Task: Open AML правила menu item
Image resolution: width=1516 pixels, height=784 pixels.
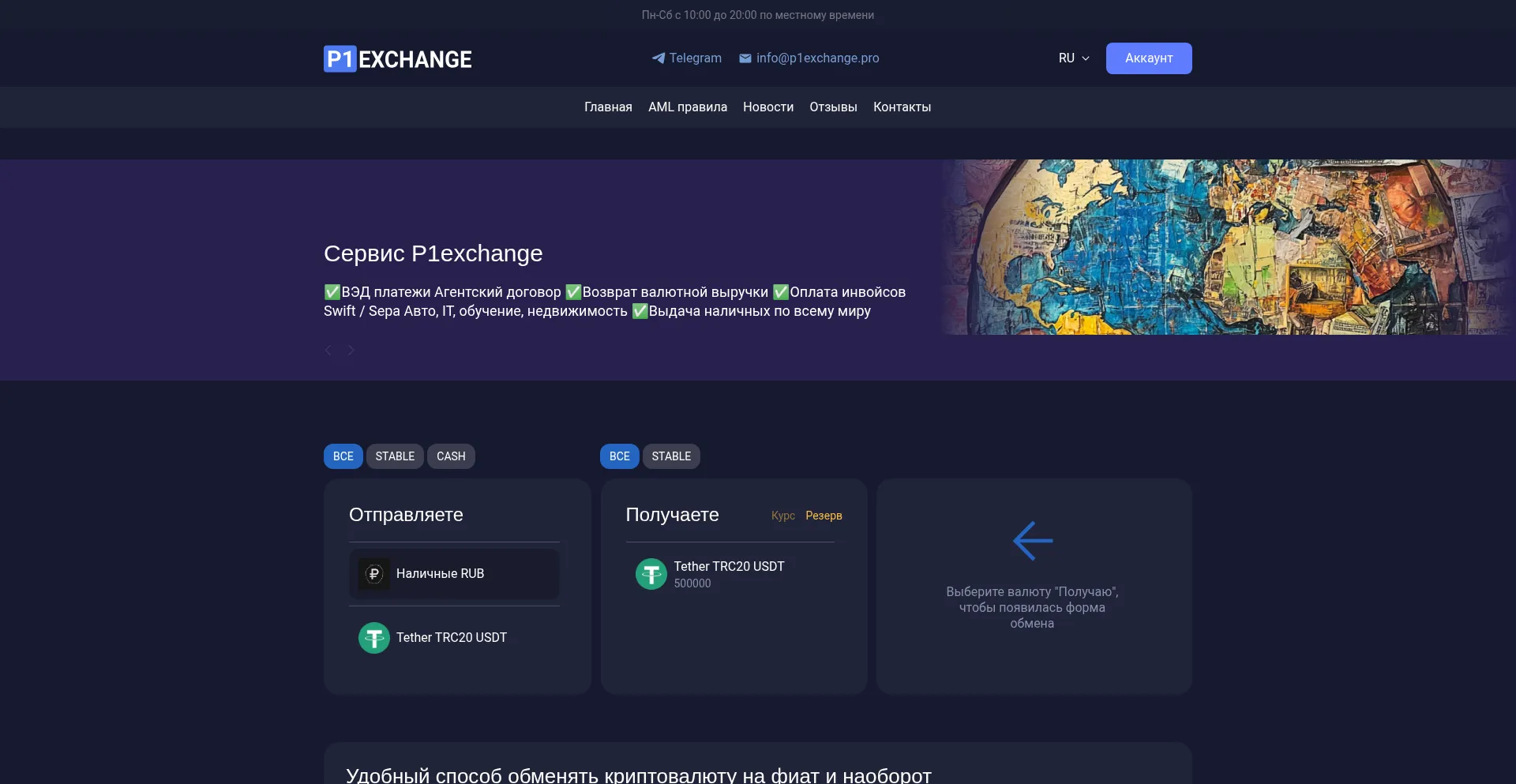Action: pyautogui.click(x=688, y=107)
